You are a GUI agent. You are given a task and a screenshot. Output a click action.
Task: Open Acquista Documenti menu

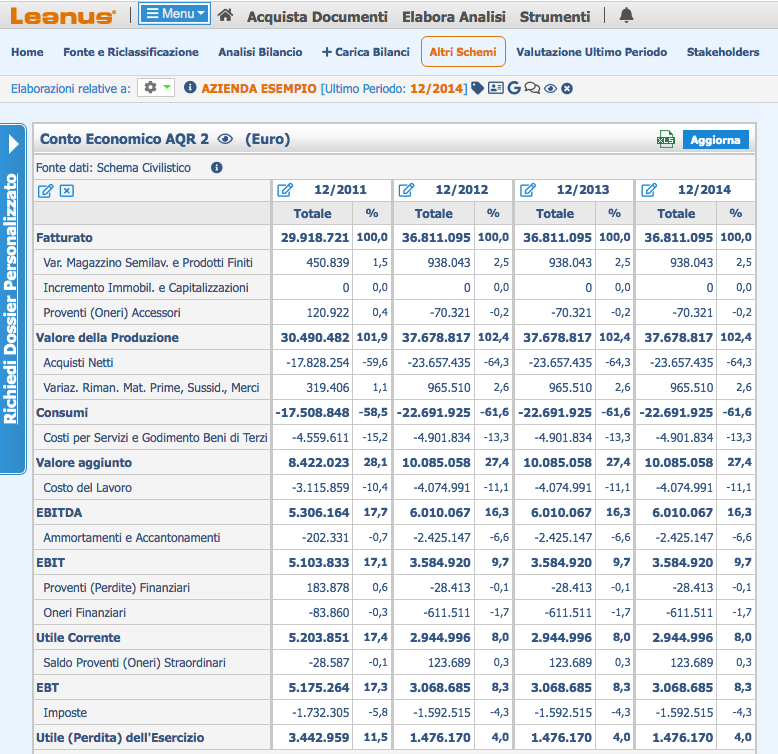pyautogui.click(x=317, y=17)
